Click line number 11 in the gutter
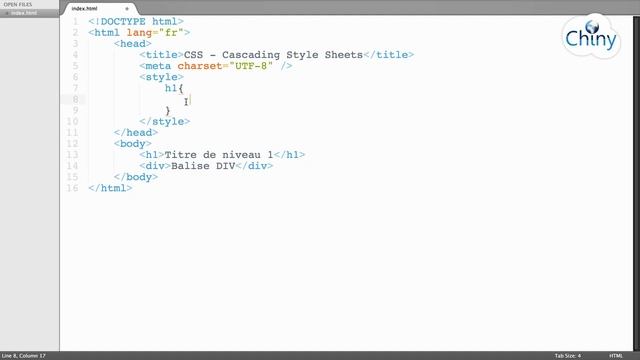This screenshot has height=360, width=640. click(x=72, y=133)
